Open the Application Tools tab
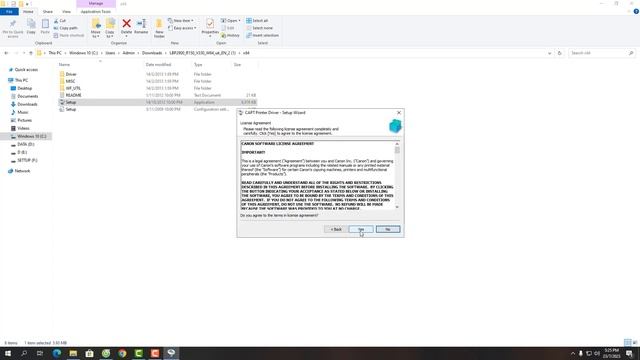This screenshot has height=360, width=640. tap(96, 11)
